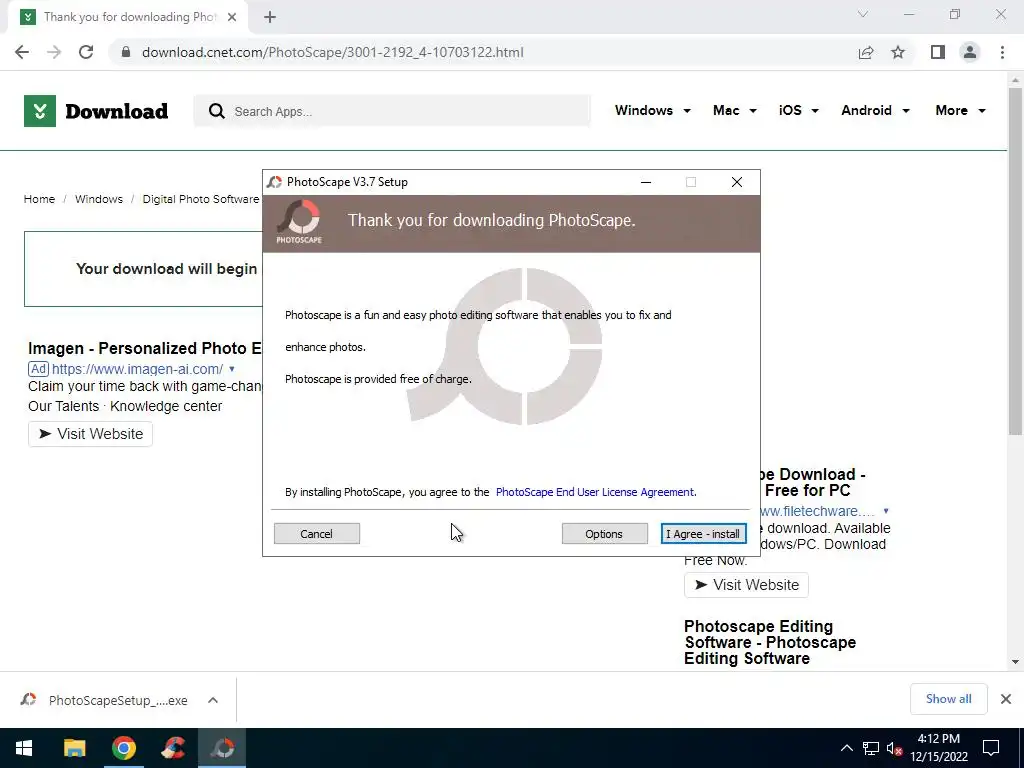
Task: Cancel the PhotoScape setup
Action: pyautogui.click(x=317, y=534)
